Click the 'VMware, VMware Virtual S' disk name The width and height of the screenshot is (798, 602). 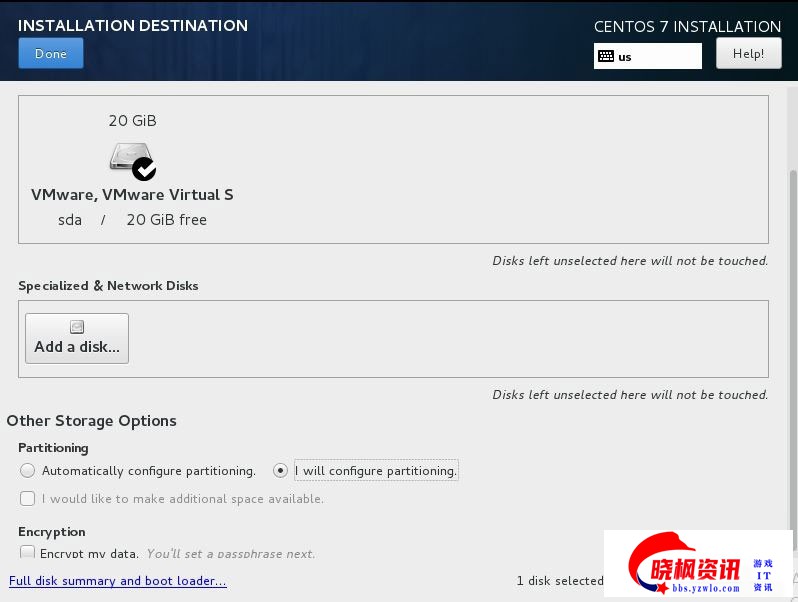132,195
